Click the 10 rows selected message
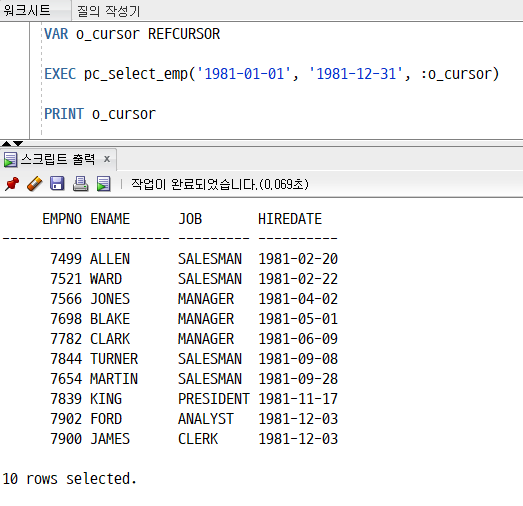This screenshot has height=506, width=523. 70,479
